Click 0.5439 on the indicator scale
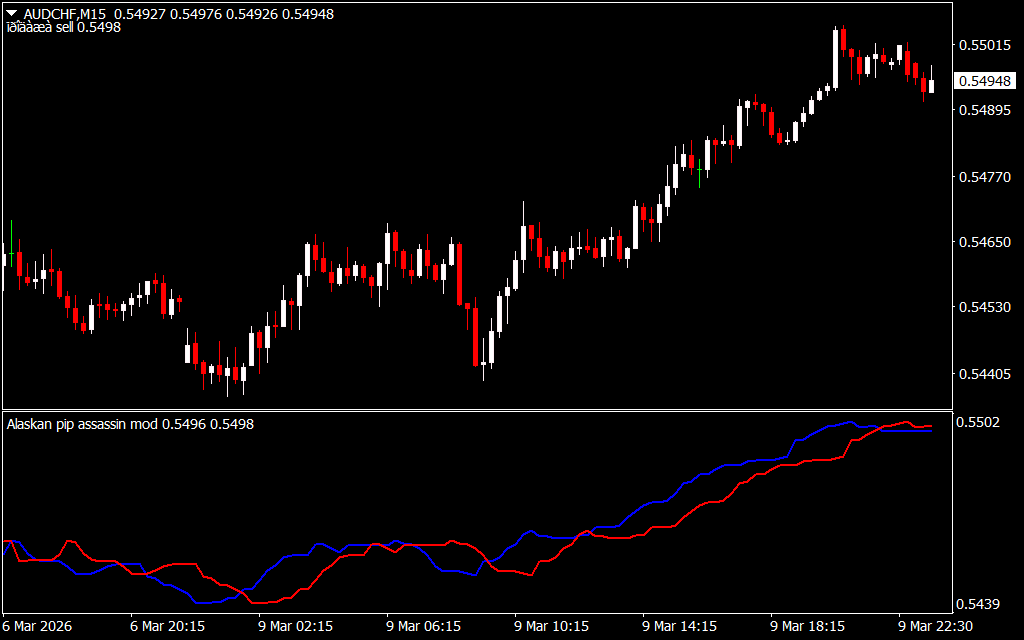Viewport: 1024px width, 640px height. [x=979, y=604]
